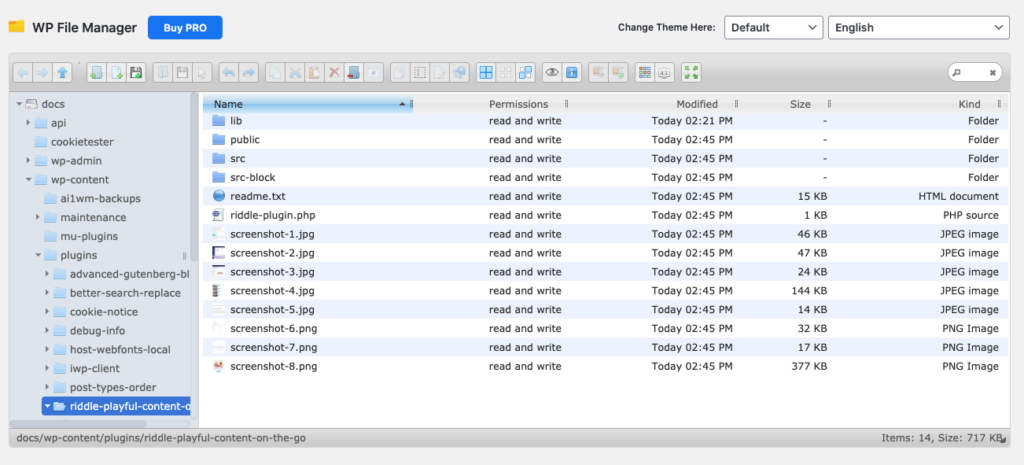Click the Back navigation arrow in toolbar
Viewport: 1024px width, 465px height.
point(23,72)
